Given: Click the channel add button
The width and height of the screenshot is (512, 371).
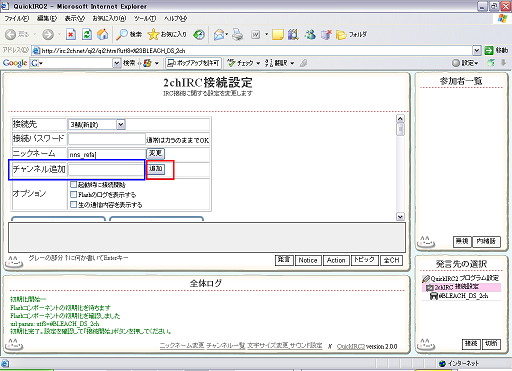Looking at the screenshot, I should (x=156, y=169).
